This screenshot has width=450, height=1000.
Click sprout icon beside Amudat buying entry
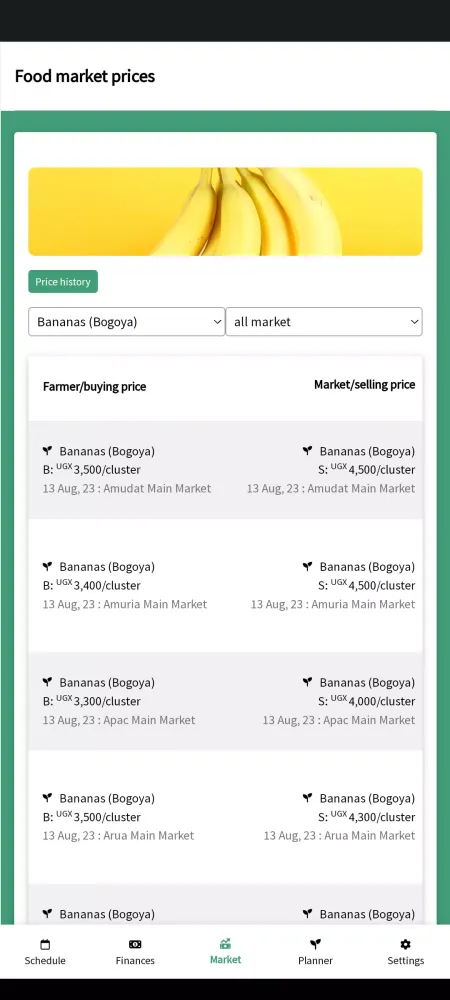(x=47, y=451)
